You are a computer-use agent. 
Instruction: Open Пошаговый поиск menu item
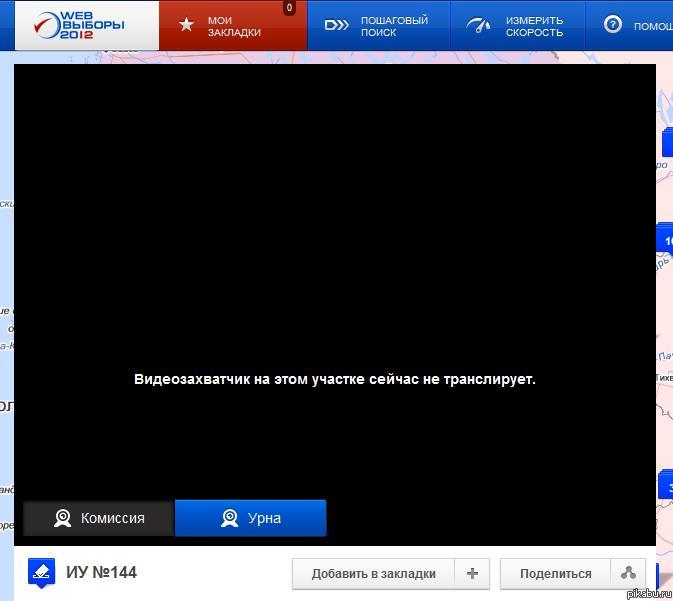394,26
